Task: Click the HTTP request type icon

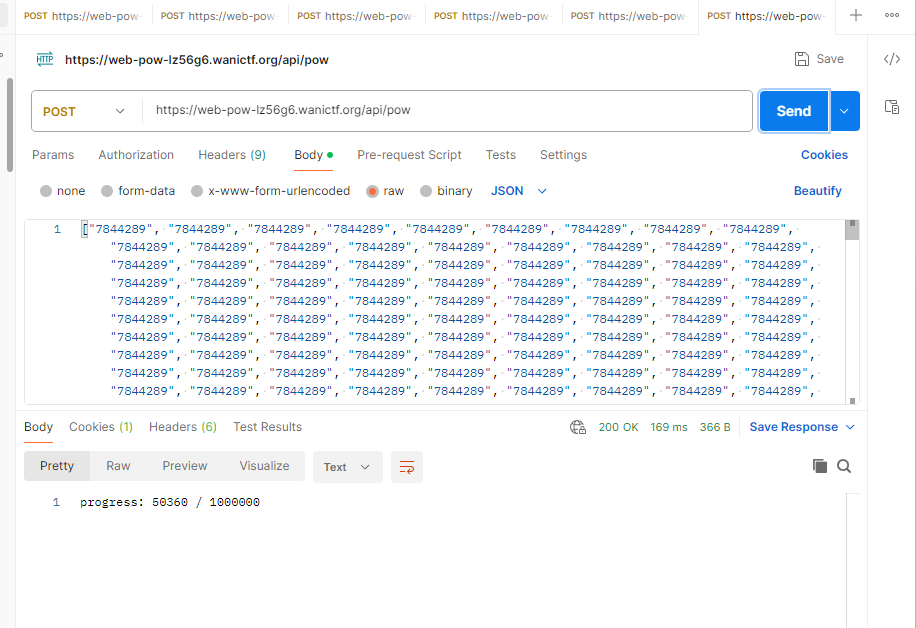Action: tap(44, 59)
